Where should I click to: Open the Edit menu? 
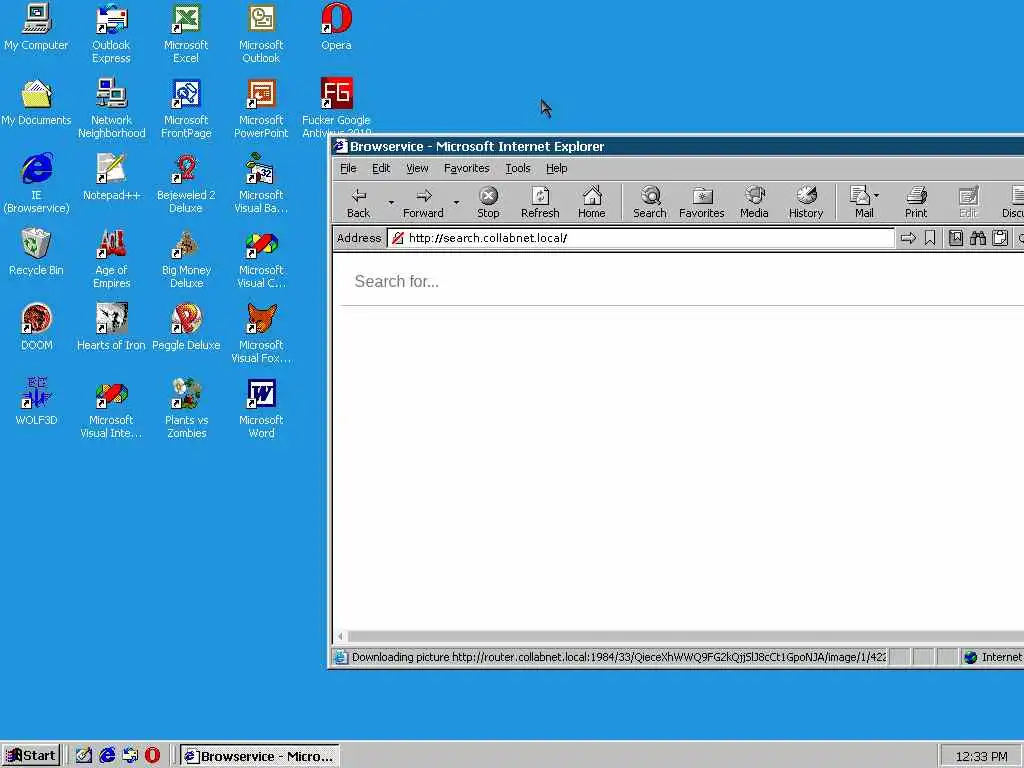tap(381, 168)
